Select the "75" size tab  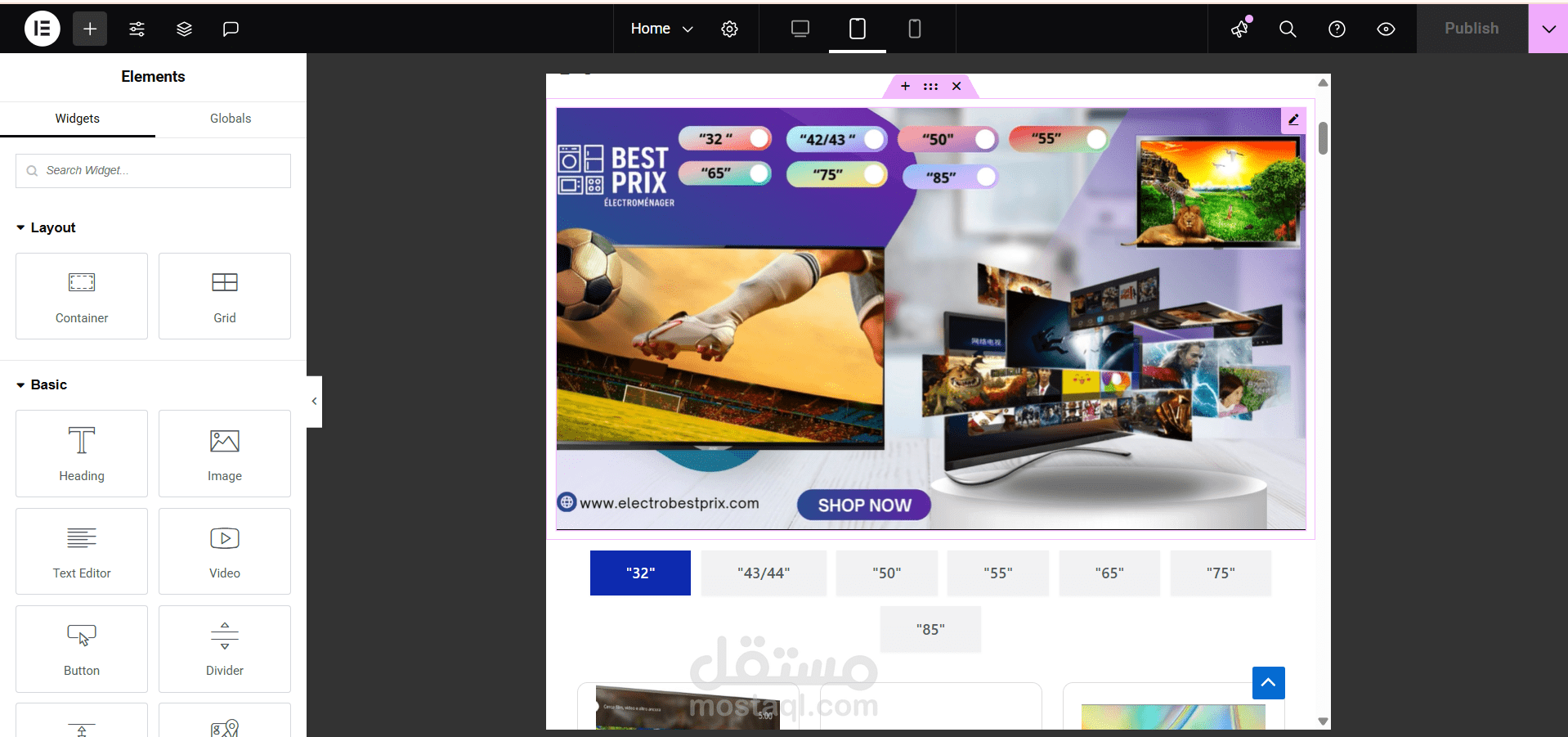click(x=1221, y=573)
